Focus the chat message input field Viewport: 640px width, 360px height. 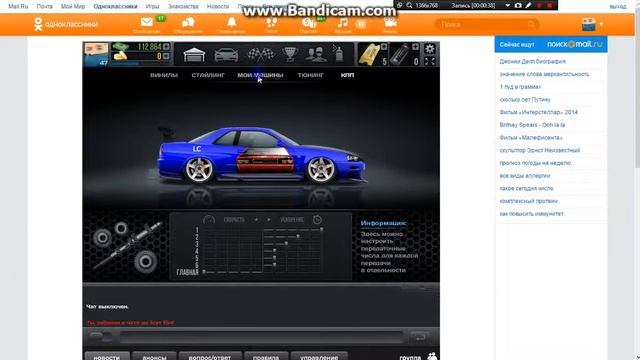[261, 337]
